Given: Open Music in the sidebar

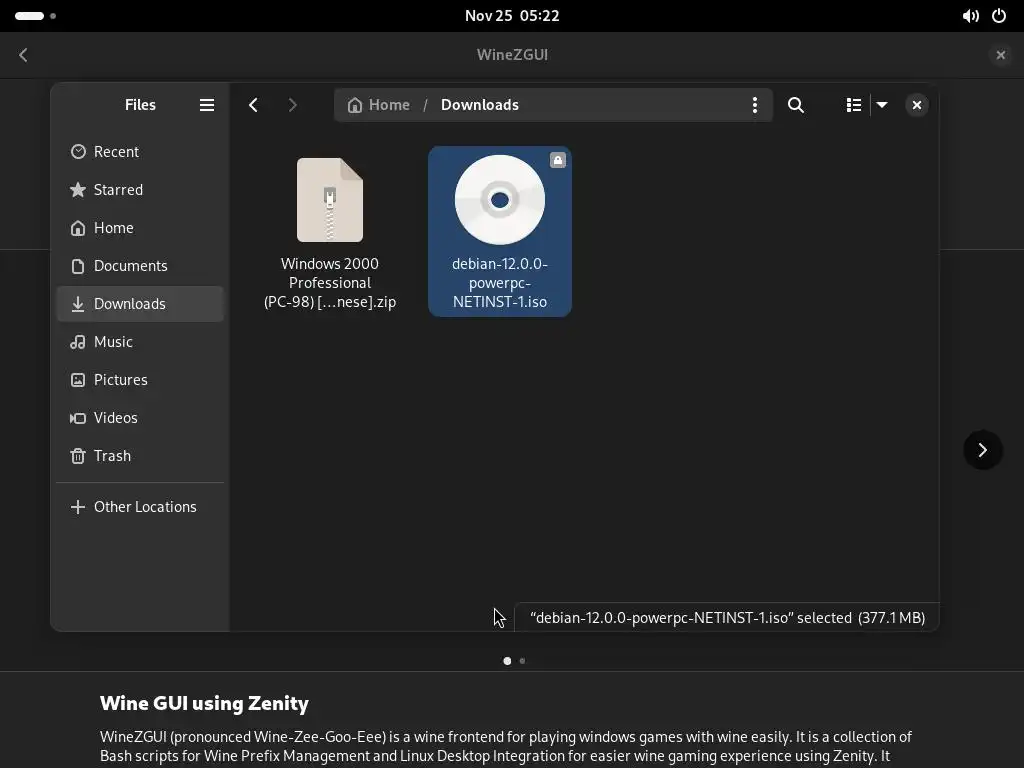Looking at the screenshot, I should (140, 342).
